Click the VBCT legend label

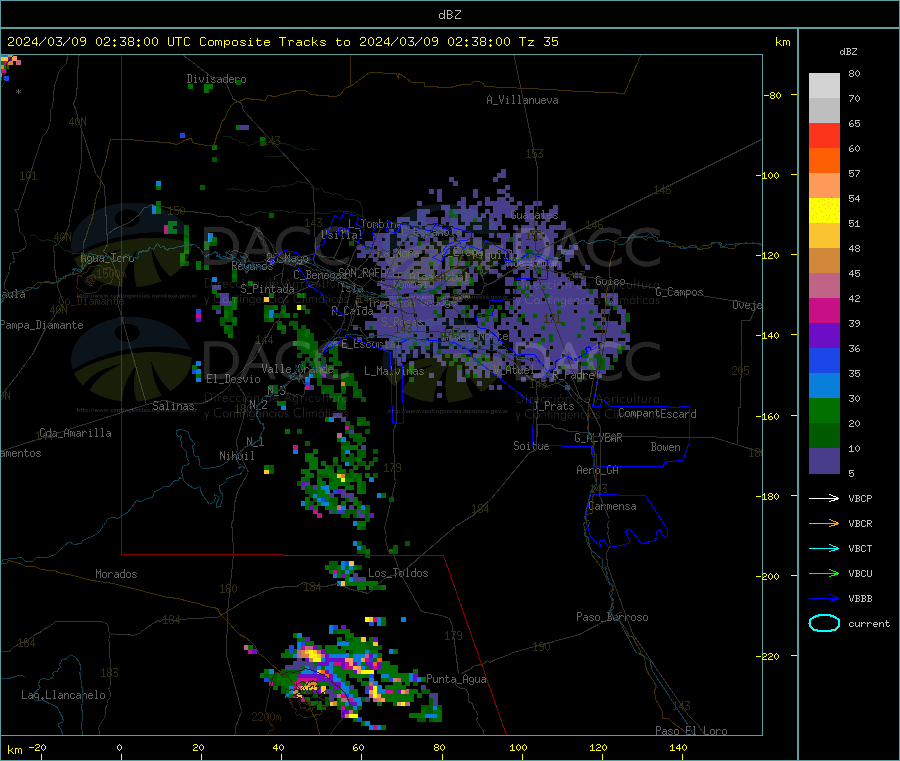point(860,548)
